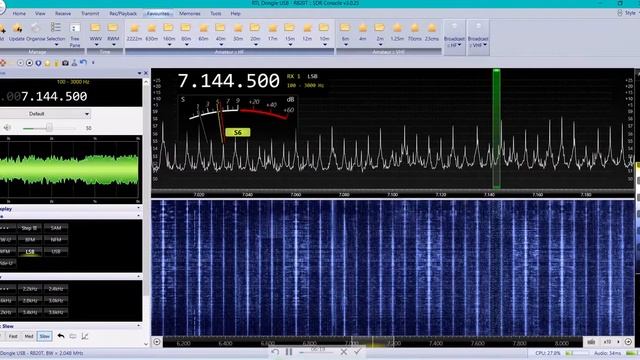Open the 23cms favourite band

[431, 32]
